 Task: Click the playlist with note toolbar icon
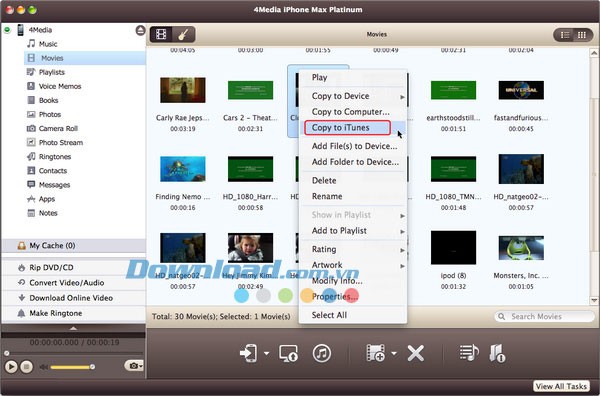click(x=469, y=353)
